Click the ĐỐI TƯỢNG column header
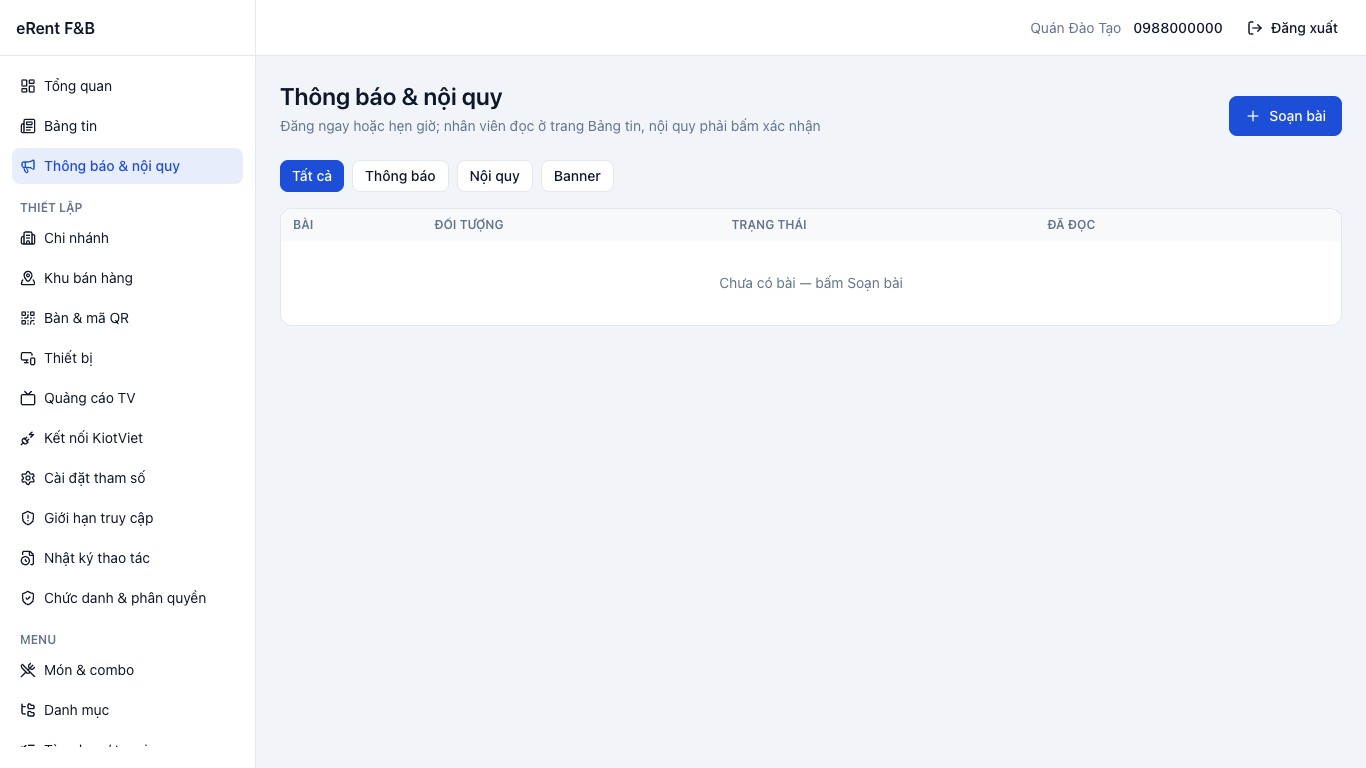Viewport: 1366px width, 768px height. click(469, 225)
